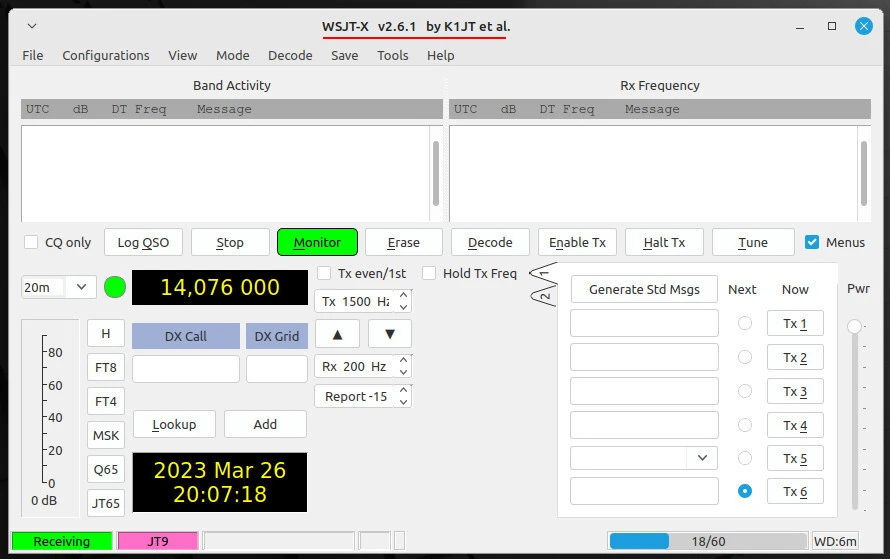Enable the CQ only checkbox
890x559 pixels.
pyautogui.click(x=31, y=242)
